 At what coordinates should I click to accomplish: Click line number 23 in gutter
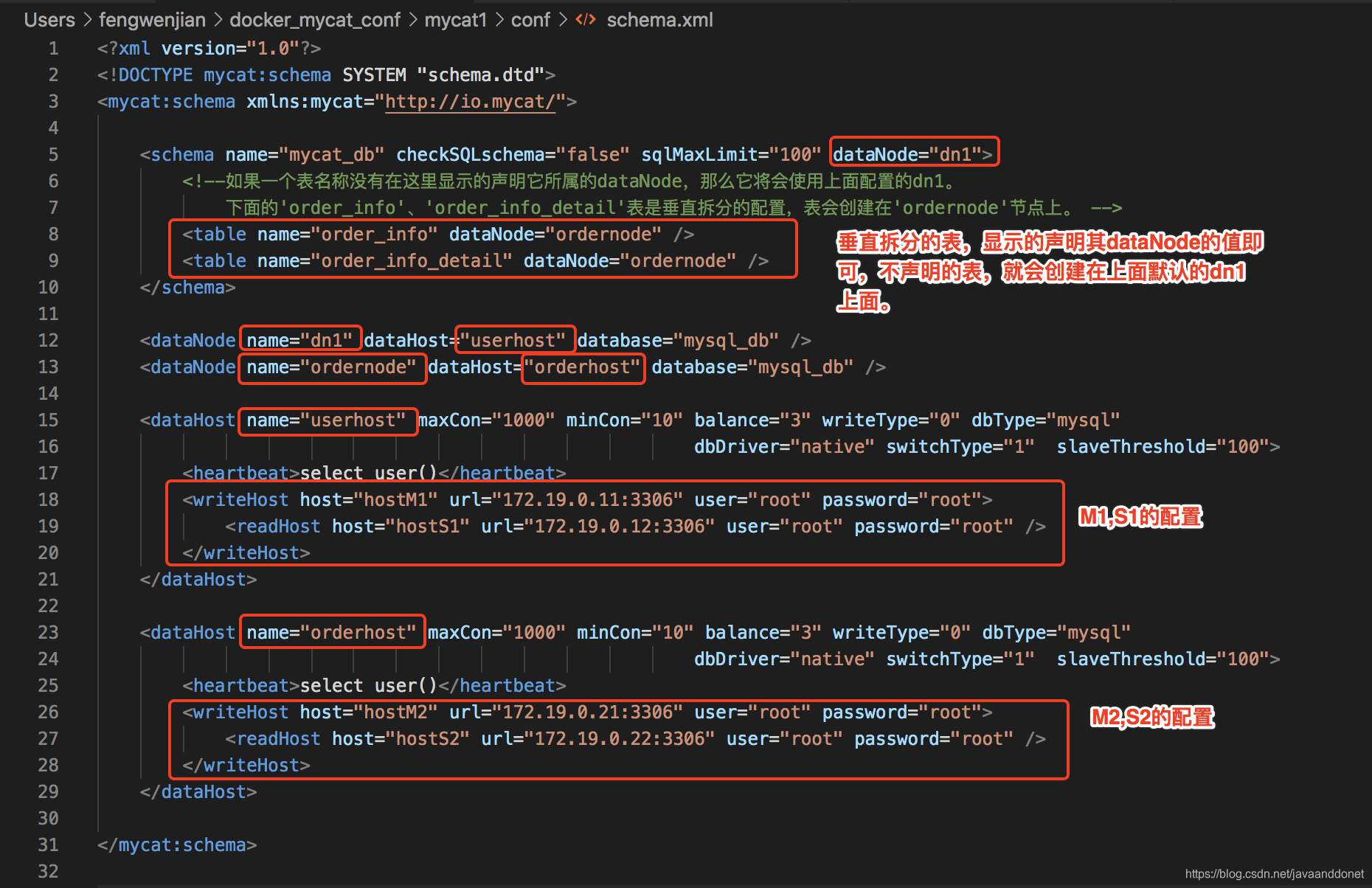point(48,633)
